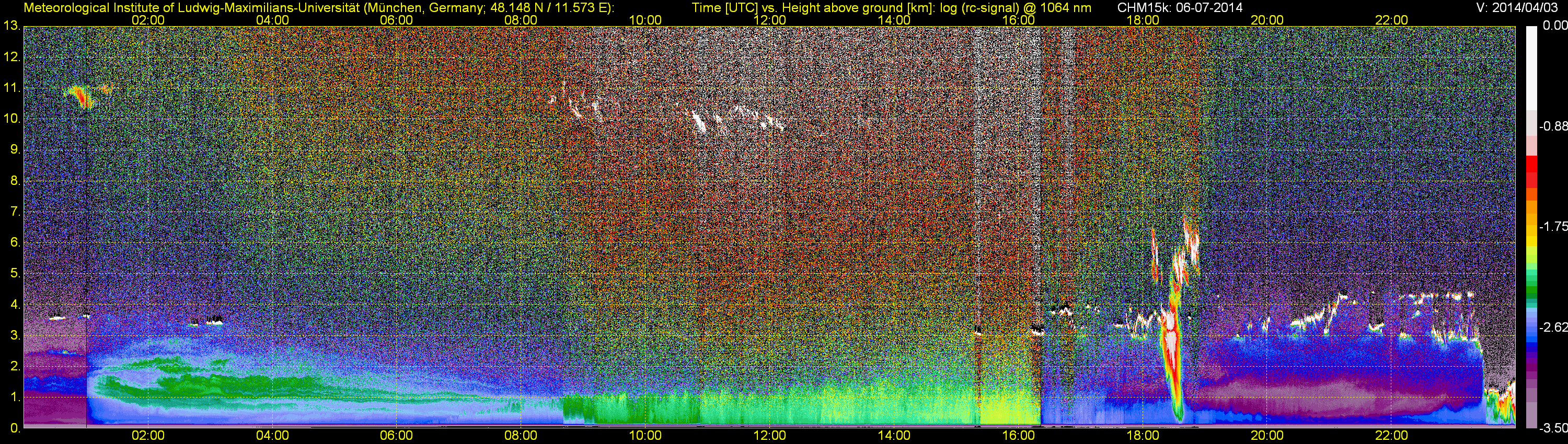Click the '22:00' label on the top time axis
This screenshot has width=1568, height=444.
(1391, 20)
